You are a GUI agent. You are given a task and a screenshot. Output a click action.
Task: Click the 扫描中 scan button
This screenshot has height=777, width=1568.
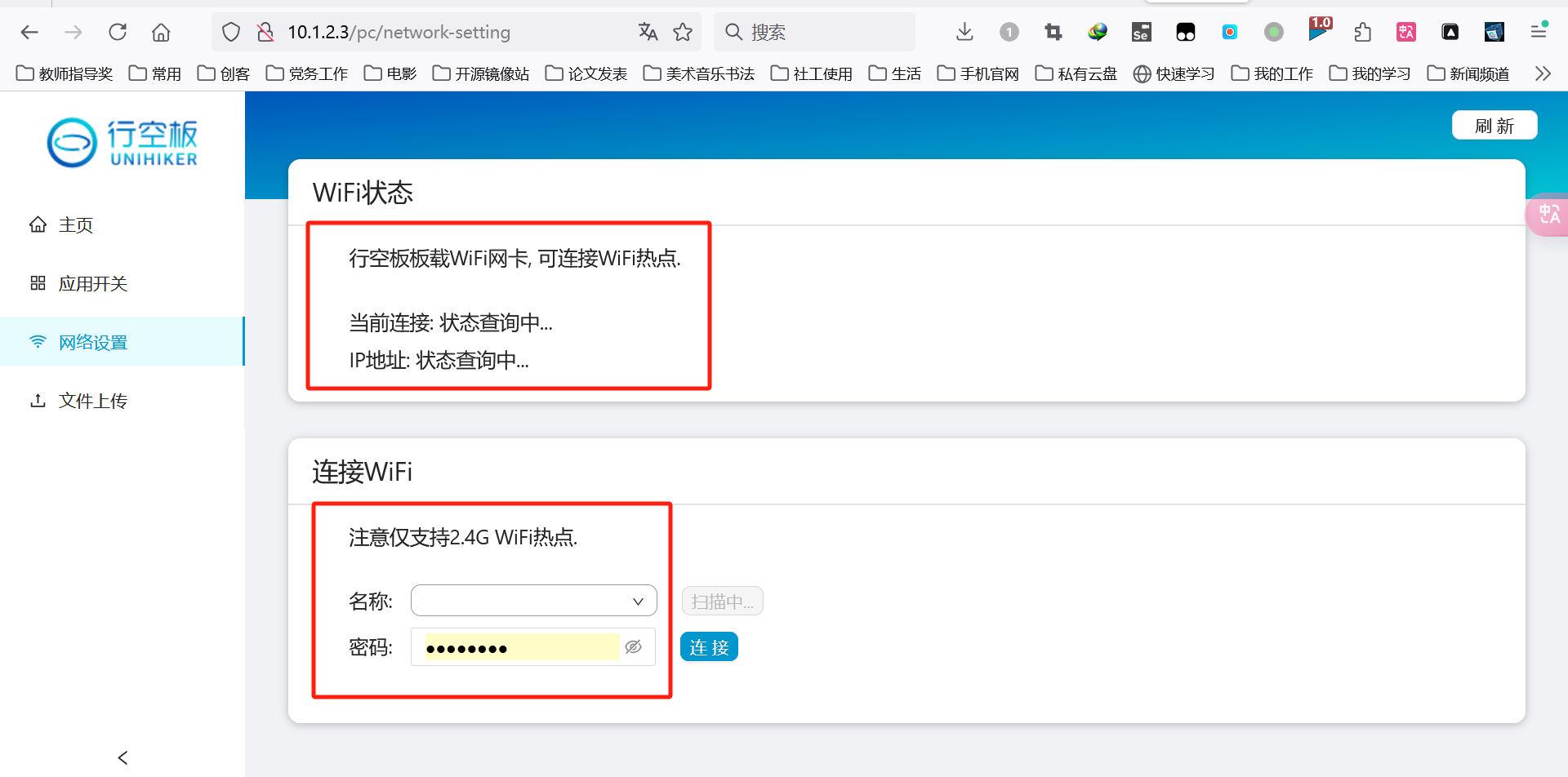723,602
